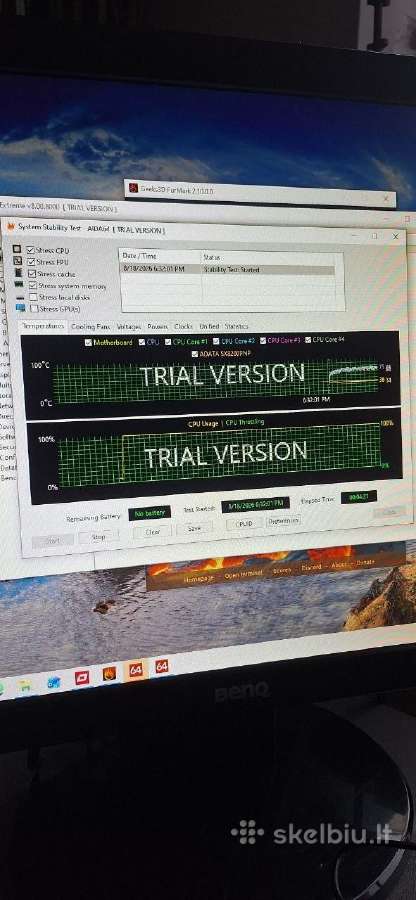Click the CPU Throttling graph label

(245, 422)
